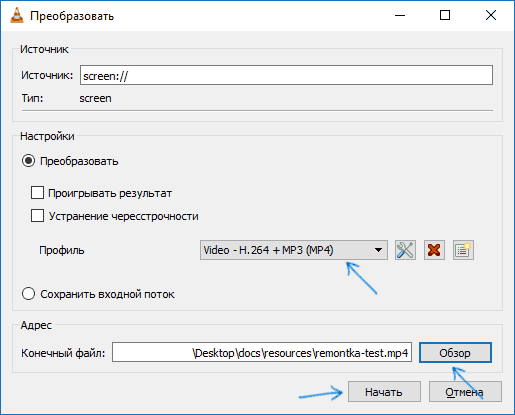
Task: Delete selected profile with red X icon
Action: pyautogui.click(x=434, y=250)
